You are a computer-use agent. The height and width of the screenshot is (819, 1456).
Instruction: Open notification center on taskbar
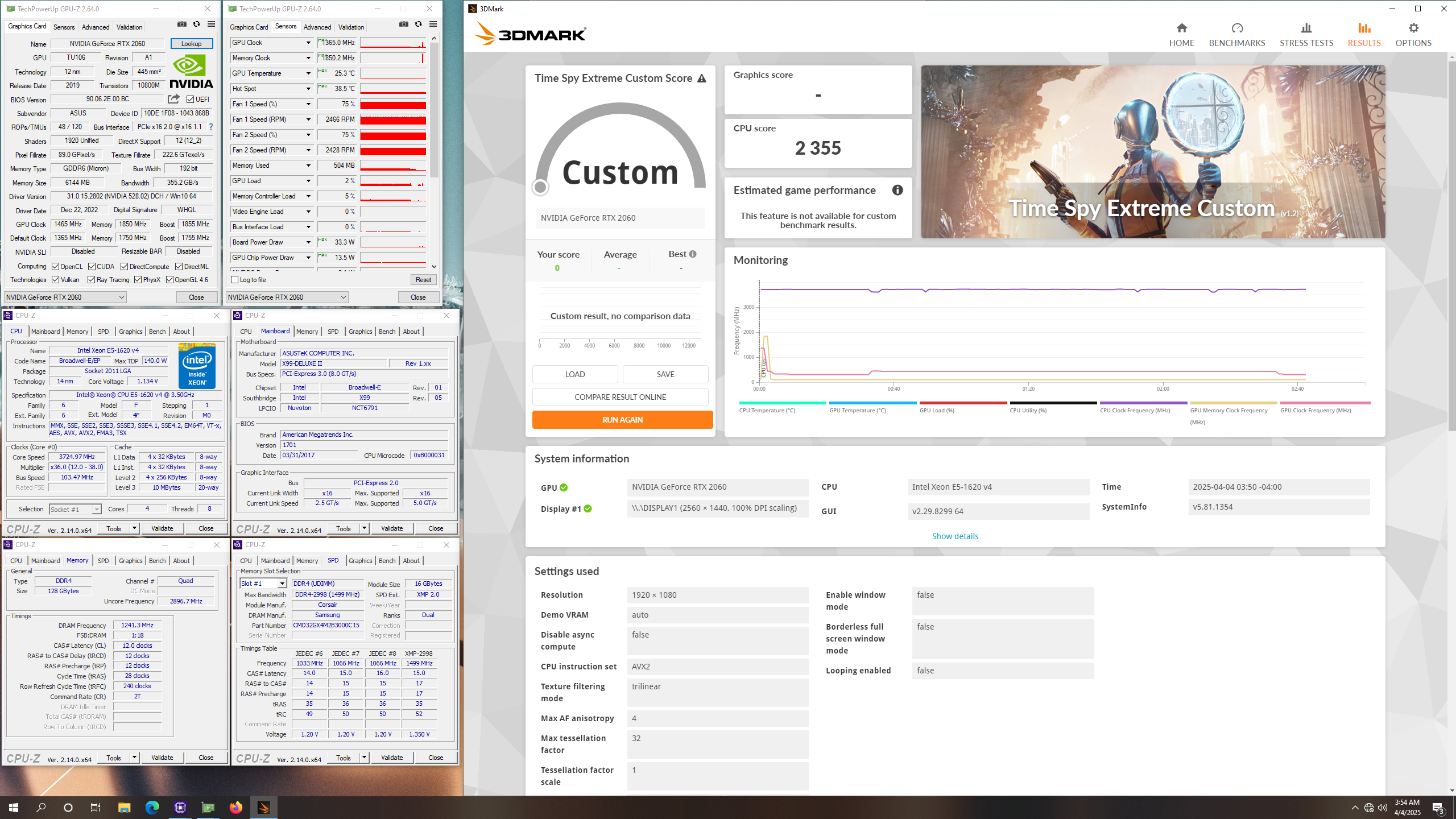pos(1438,808)
